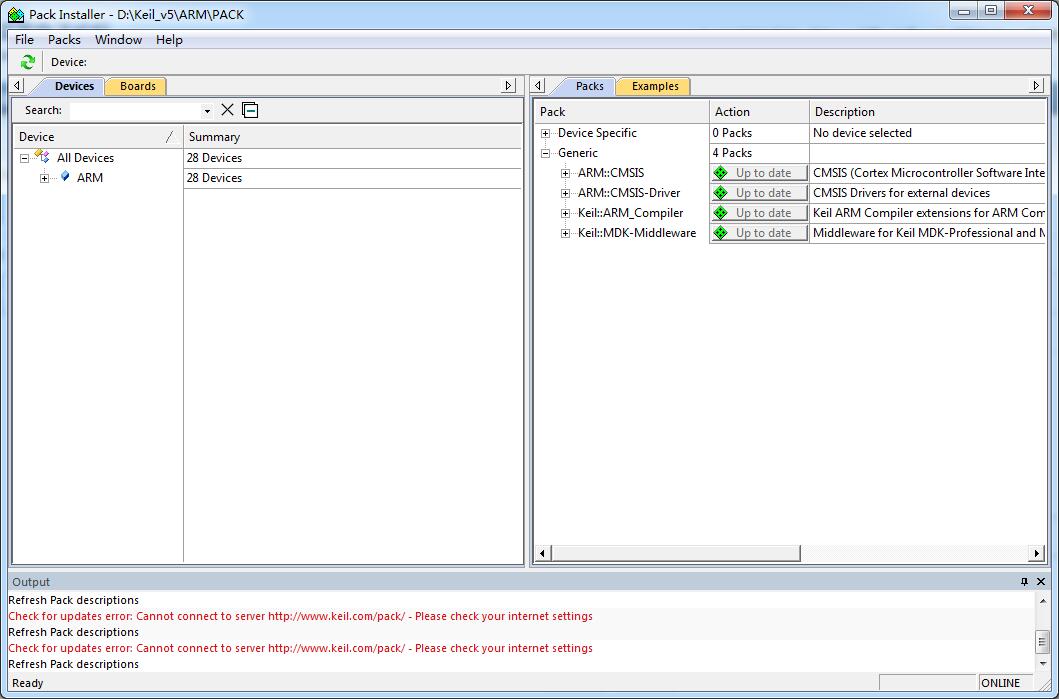Click the All Devices tree icon
The height and width of the screenshot is (699, 1059).
(42, 157)
